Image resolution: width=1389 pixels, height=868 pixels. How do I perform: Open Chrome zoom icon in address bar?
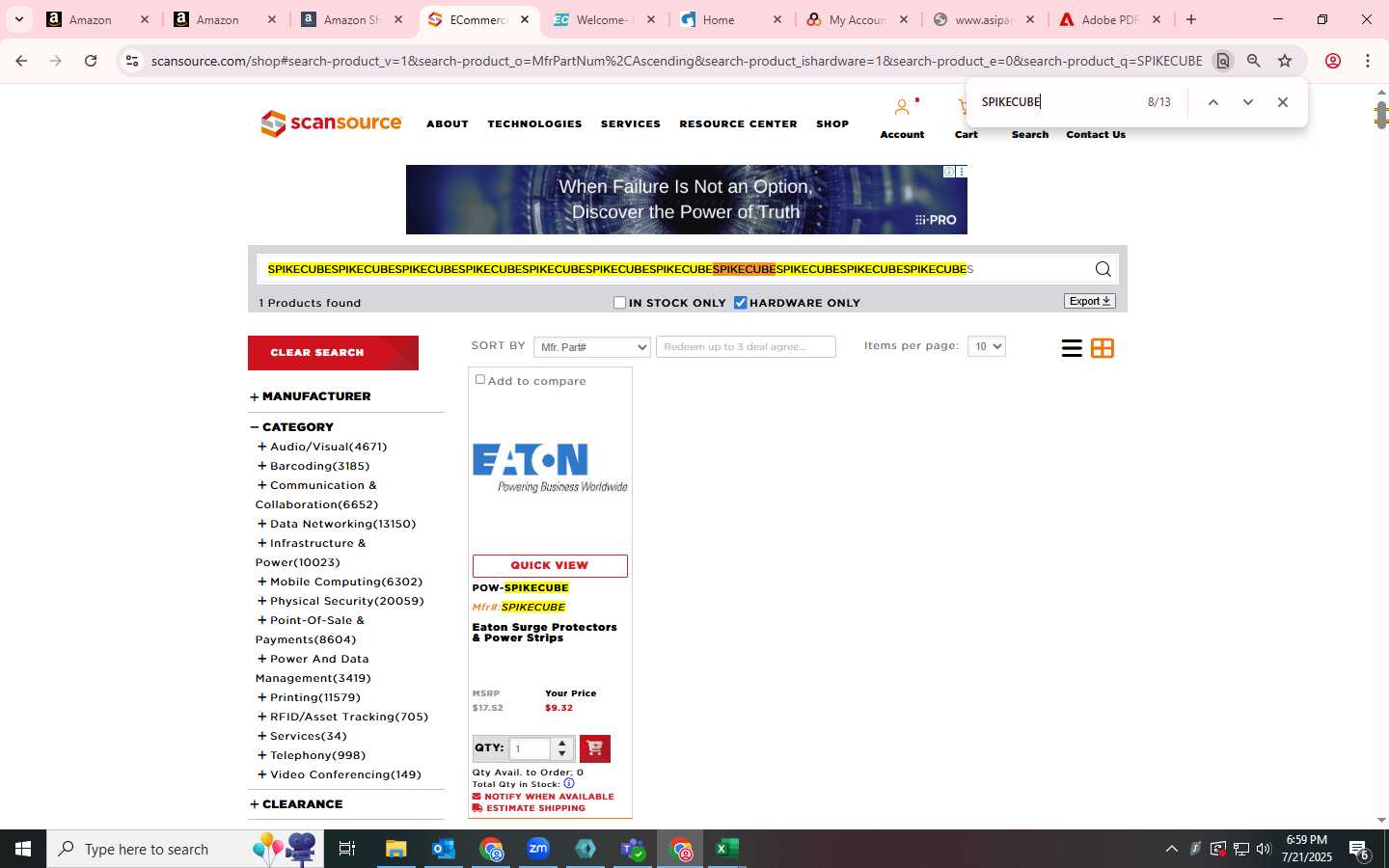[x=1254, y=61]
